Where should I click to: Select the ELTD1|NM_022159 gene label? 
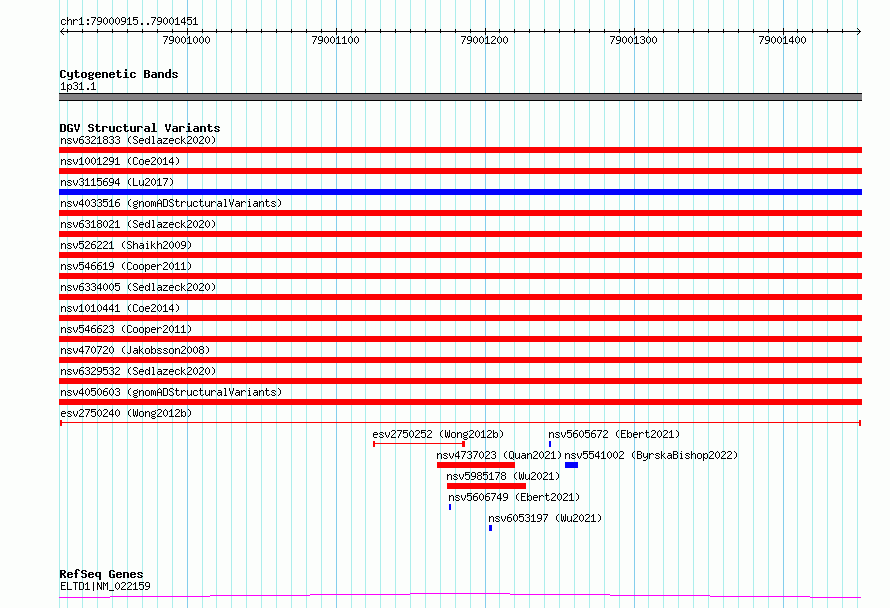(105, 586)
